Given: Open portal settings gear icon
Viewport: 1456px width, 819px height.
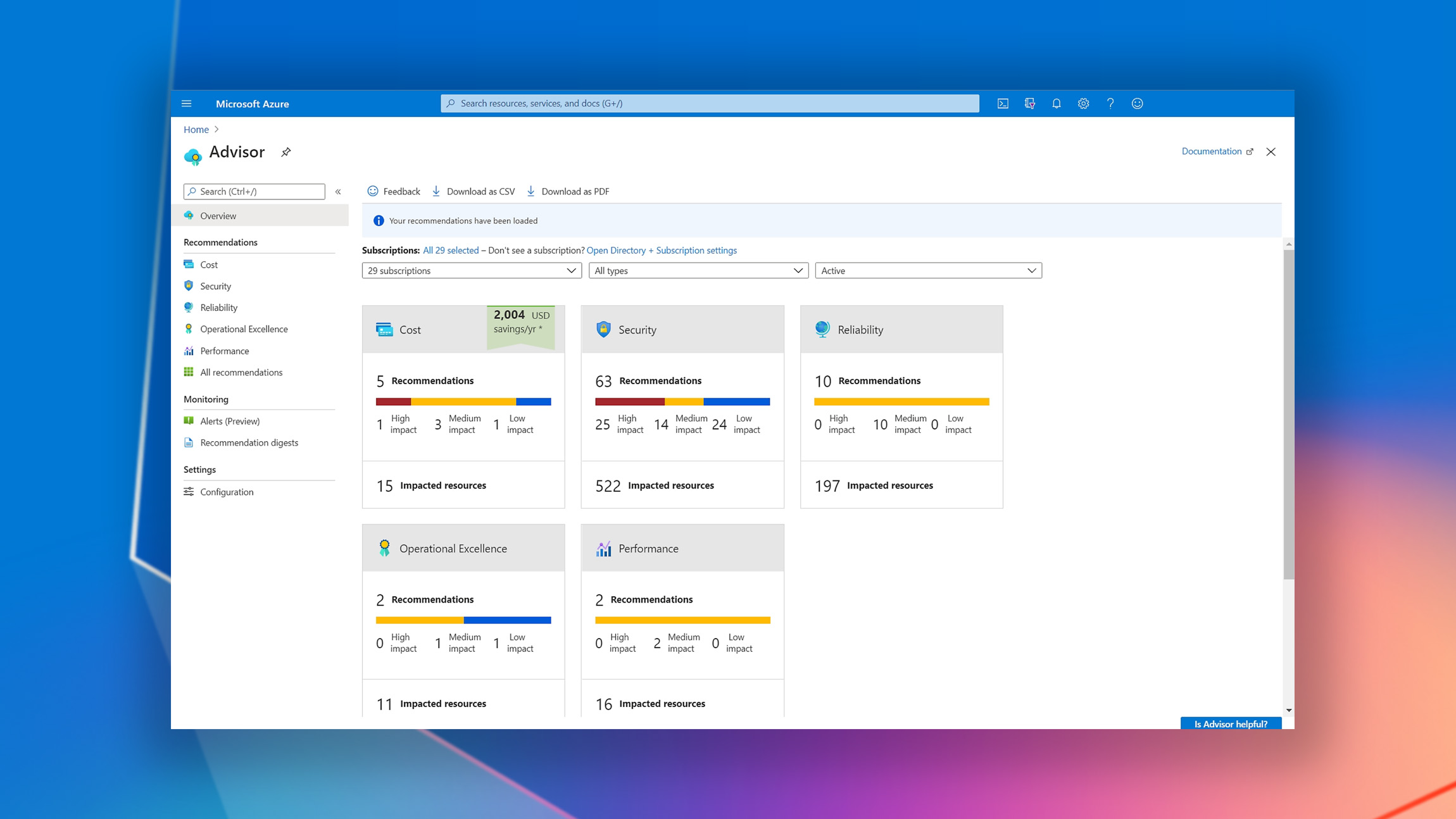Looking at the screenshot, I should [x=1083, y=104].
